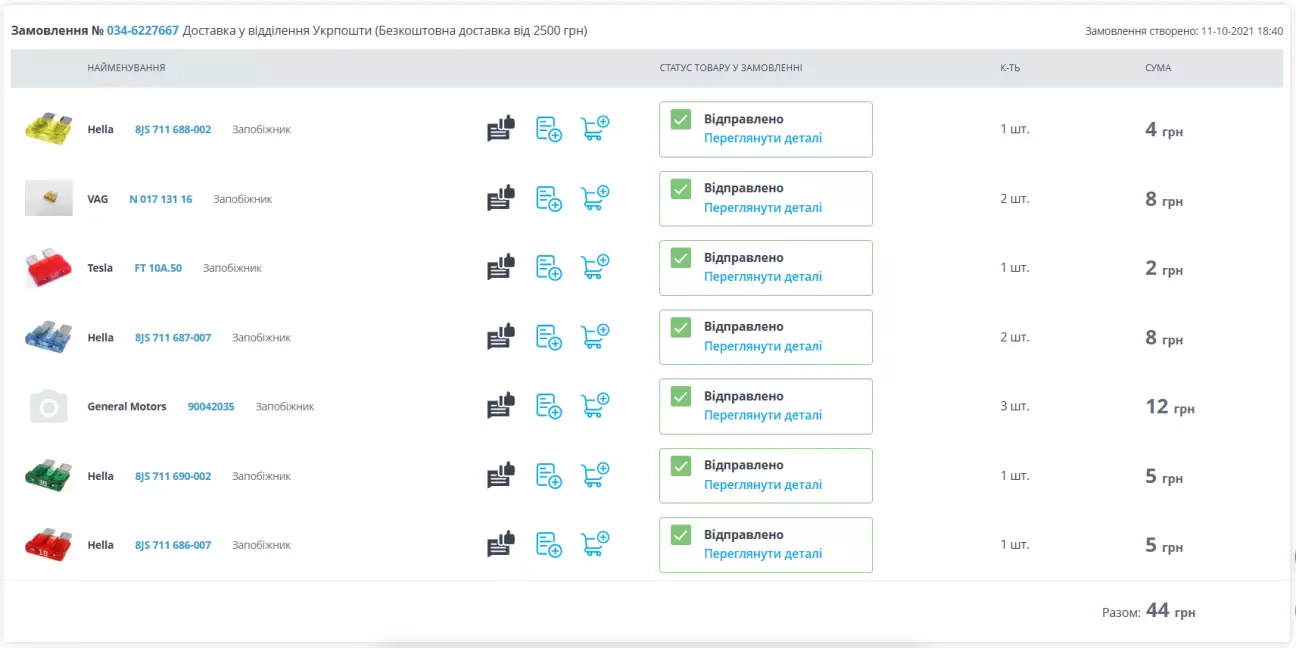
Task: Click the green checkmark in the VAG row
Action: pyautogui.click(x=681, y=189)
